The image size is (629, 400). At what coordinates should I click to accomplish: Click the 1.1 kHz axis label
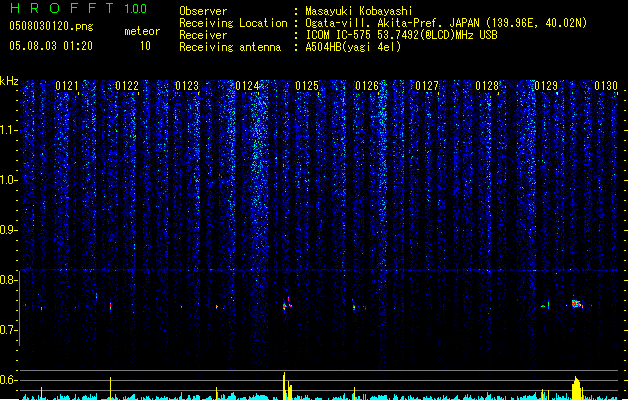pyautogui.click(x=8, y=130)
